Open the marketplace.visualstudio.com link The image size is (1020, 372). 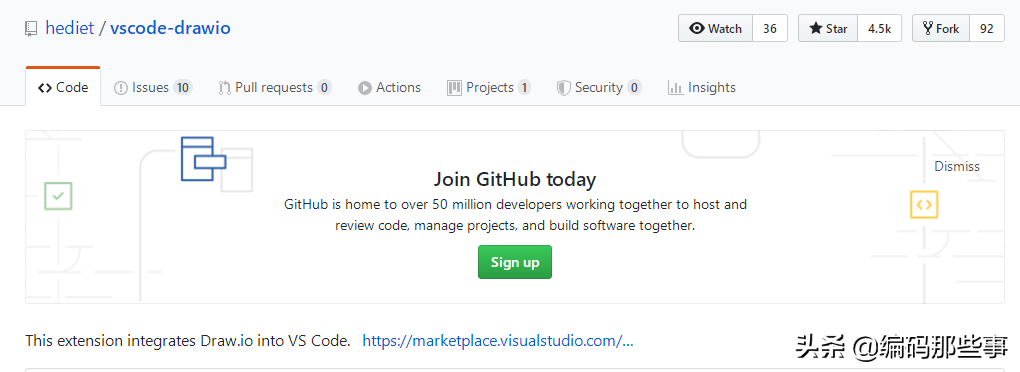point(498,341)
